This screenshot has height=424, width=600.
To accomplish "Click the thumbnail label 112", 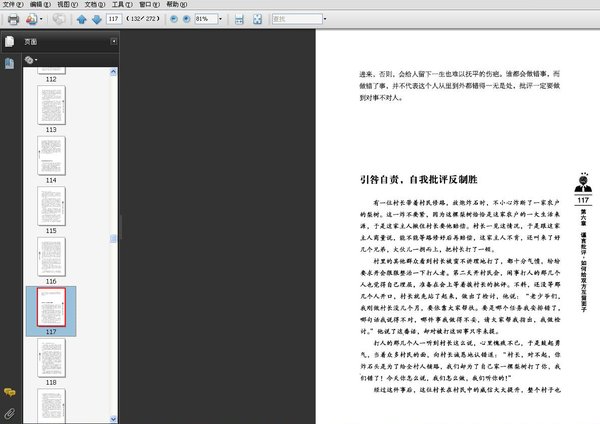I will pyautogui.click(x=51, y=79).
